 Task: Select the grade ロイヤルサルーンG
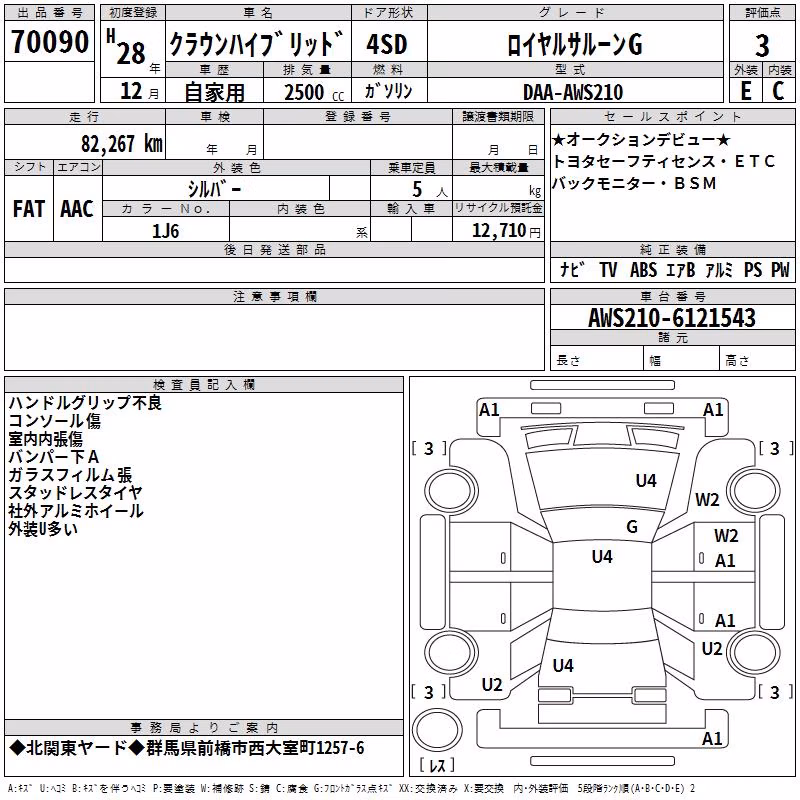[x=574, y=44]
